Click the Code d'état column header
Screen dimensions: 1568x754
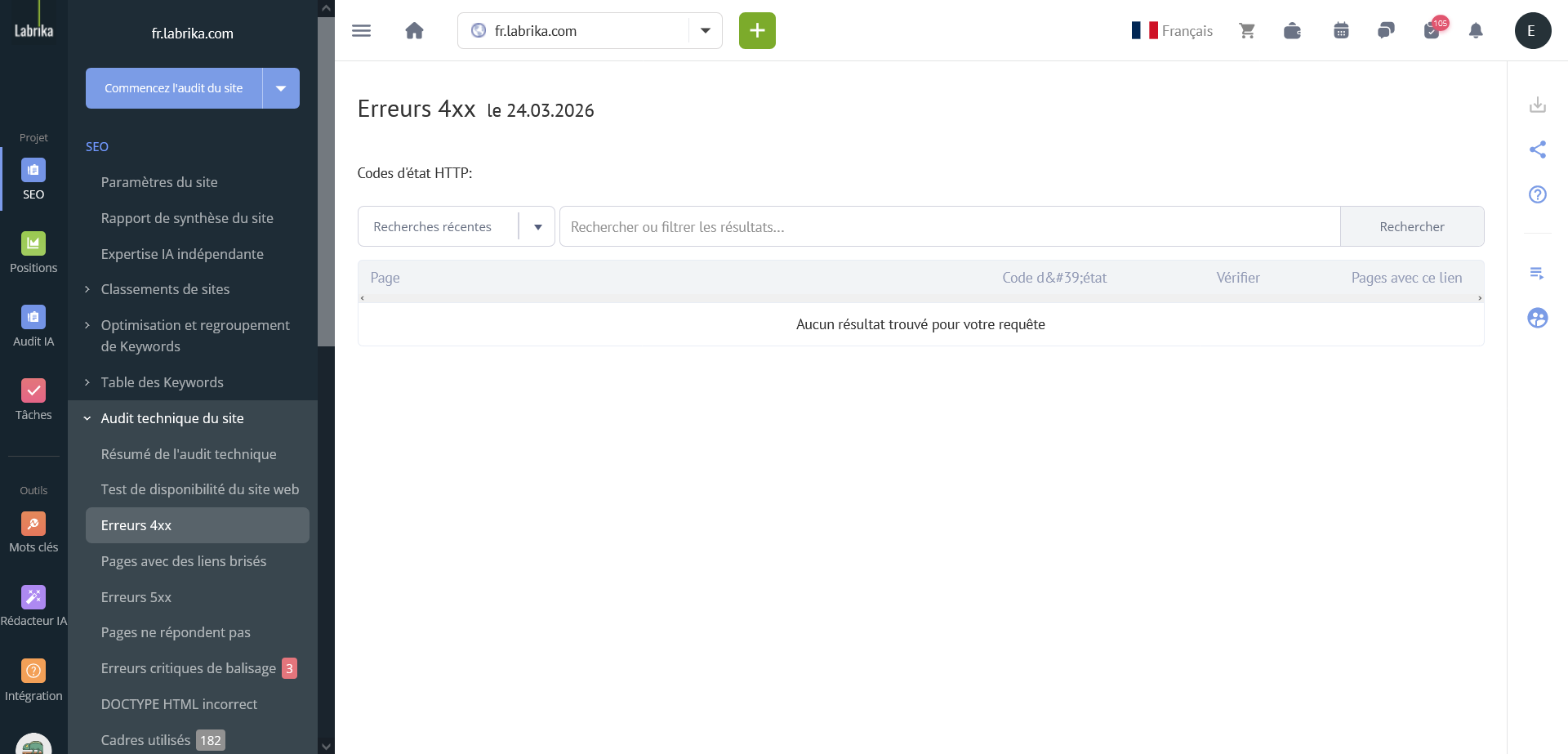(x=1054, y=278)
